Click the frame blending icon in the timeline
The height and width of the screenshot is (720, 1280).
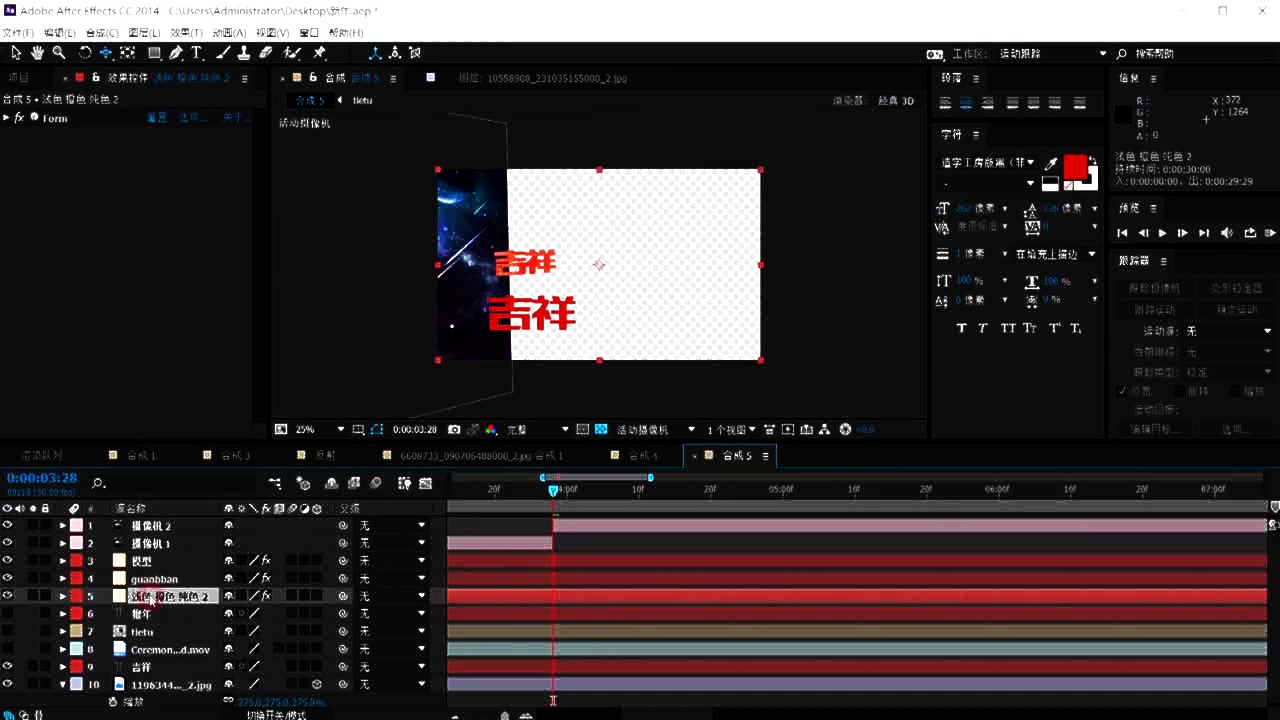tap(354, 483)
